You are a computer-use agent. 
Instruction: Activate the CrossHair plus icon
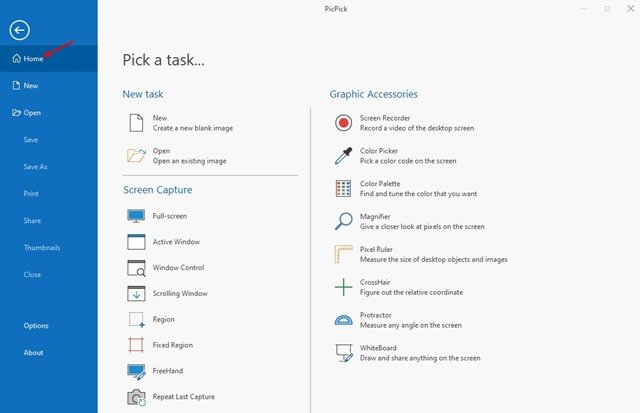[x=343, y=288]
